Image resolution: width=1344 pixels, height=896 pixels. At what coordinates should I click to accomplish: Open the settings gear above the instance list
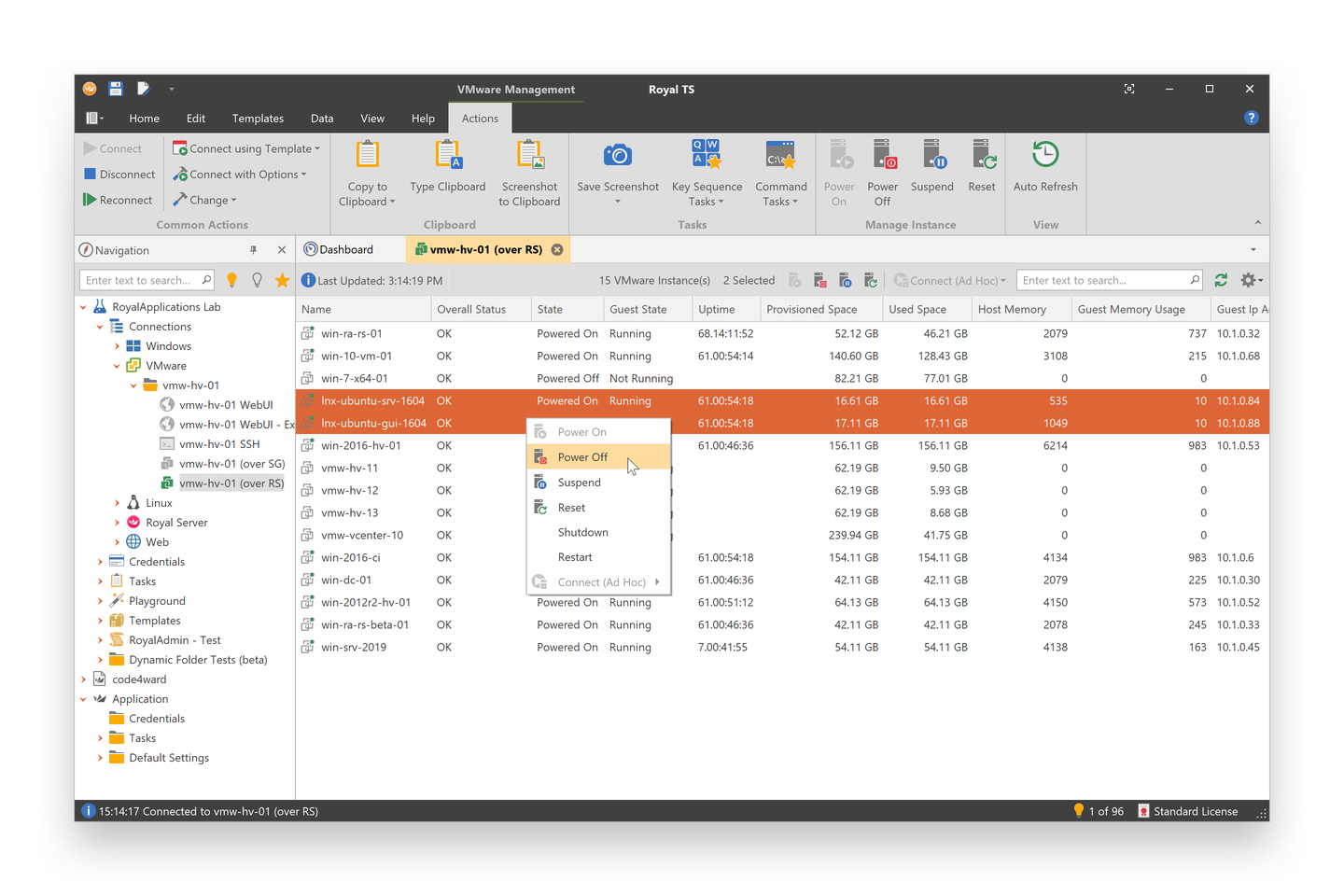coord(1249,280)
